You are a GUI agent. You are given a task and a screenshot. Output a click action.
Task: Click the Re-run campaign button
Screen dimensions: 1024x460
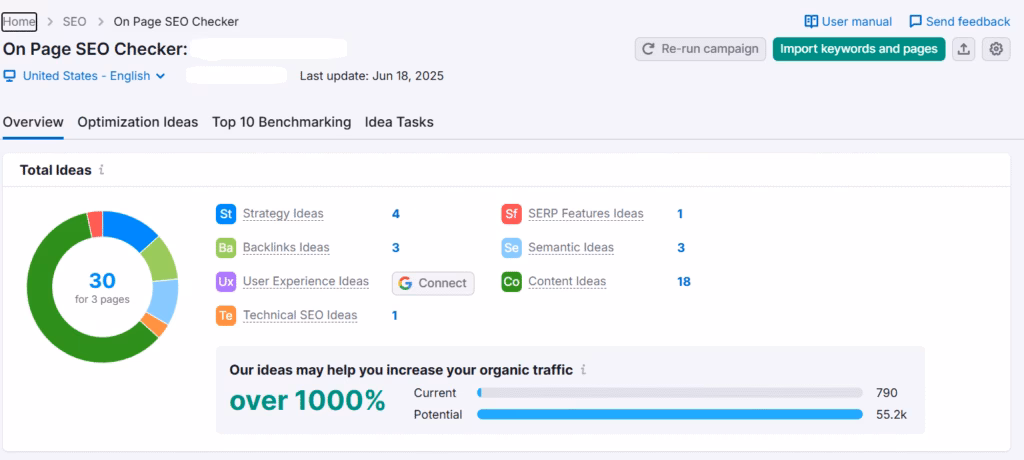pos(701,49)
